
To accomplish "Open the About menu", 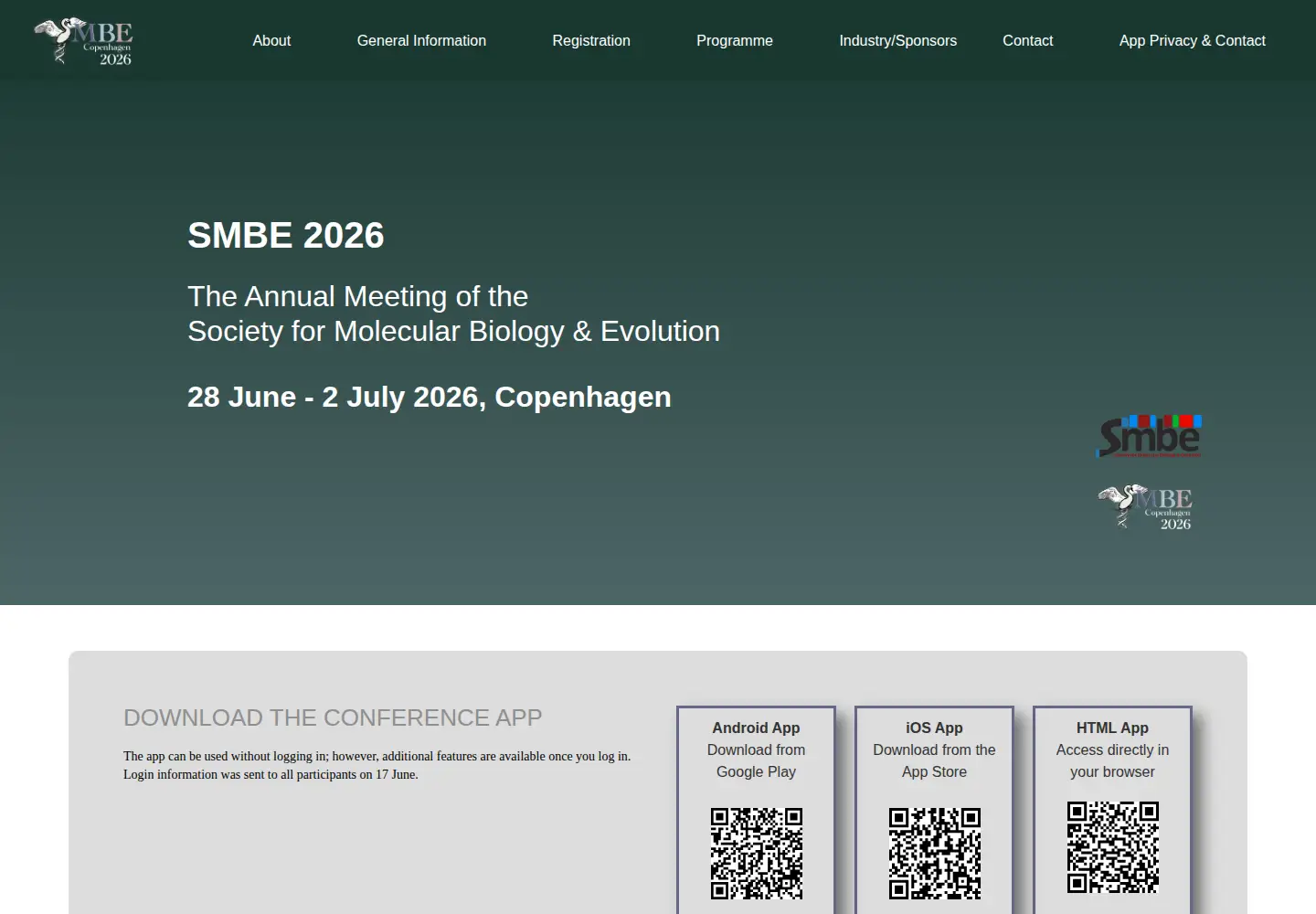I will tap(271, 40).
